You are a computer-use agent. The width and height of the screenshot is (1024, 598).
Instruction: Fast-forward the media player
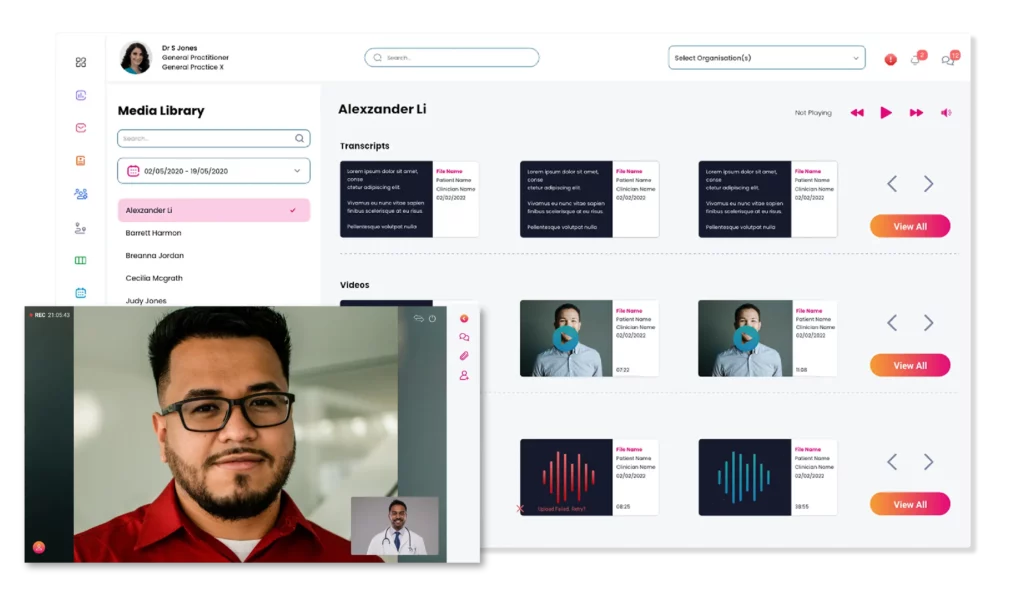[x=916, y=113]
